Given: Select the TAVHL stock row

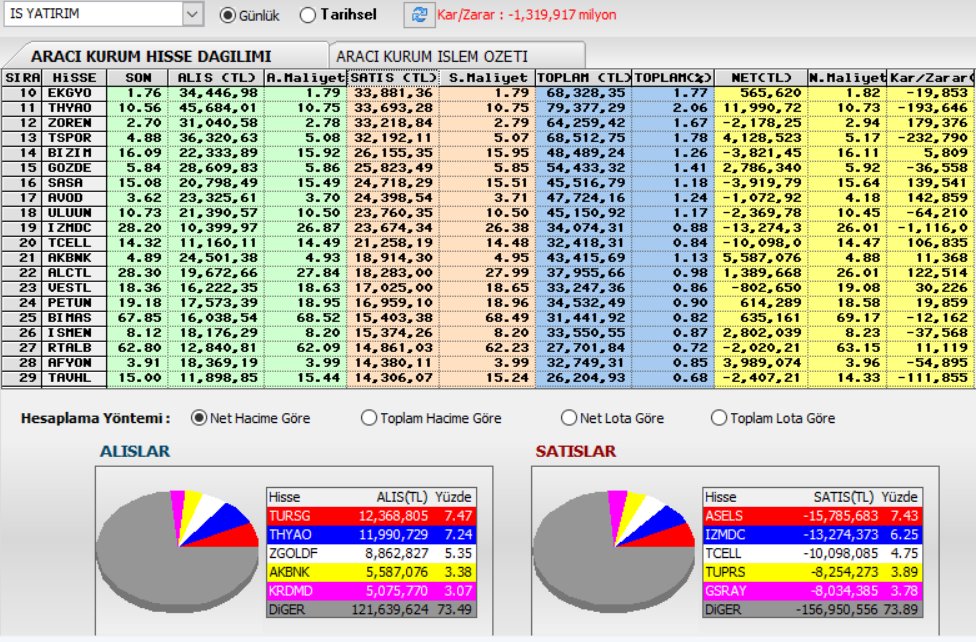Looking at the screenshot, I should pos(488,377).
